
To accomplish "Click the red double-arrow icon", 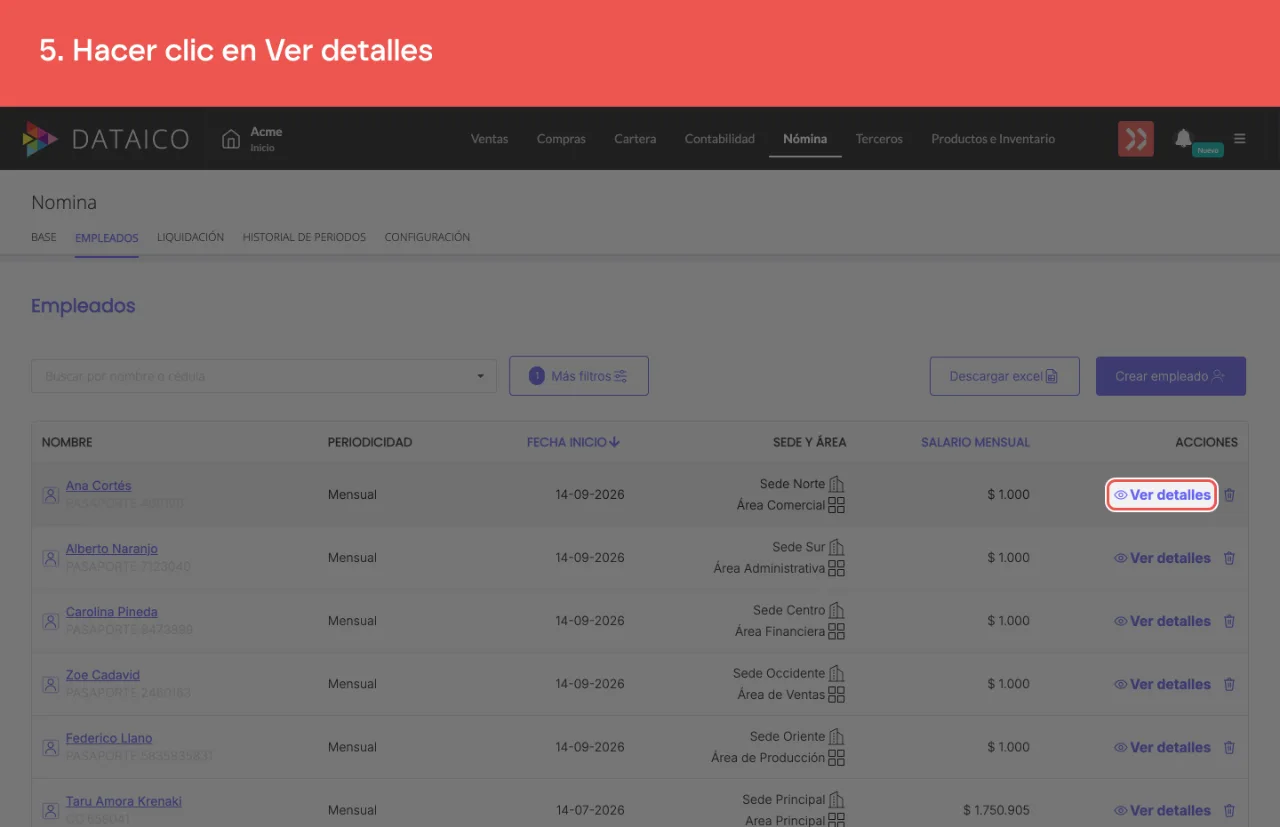I will [1136, 139].
